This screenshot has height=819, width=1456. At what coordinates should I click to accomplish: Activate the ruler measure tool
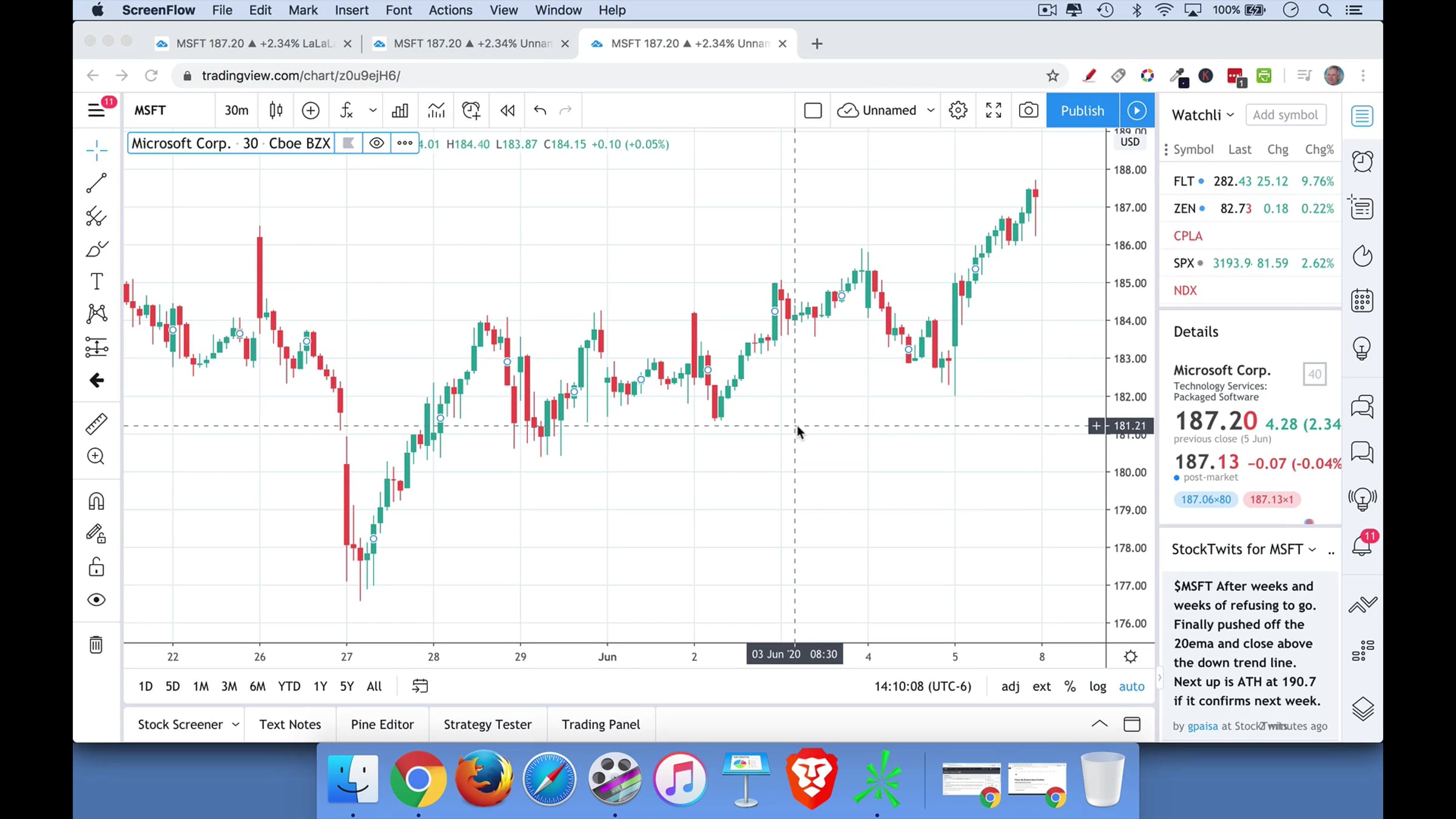(x=96, y=424)
